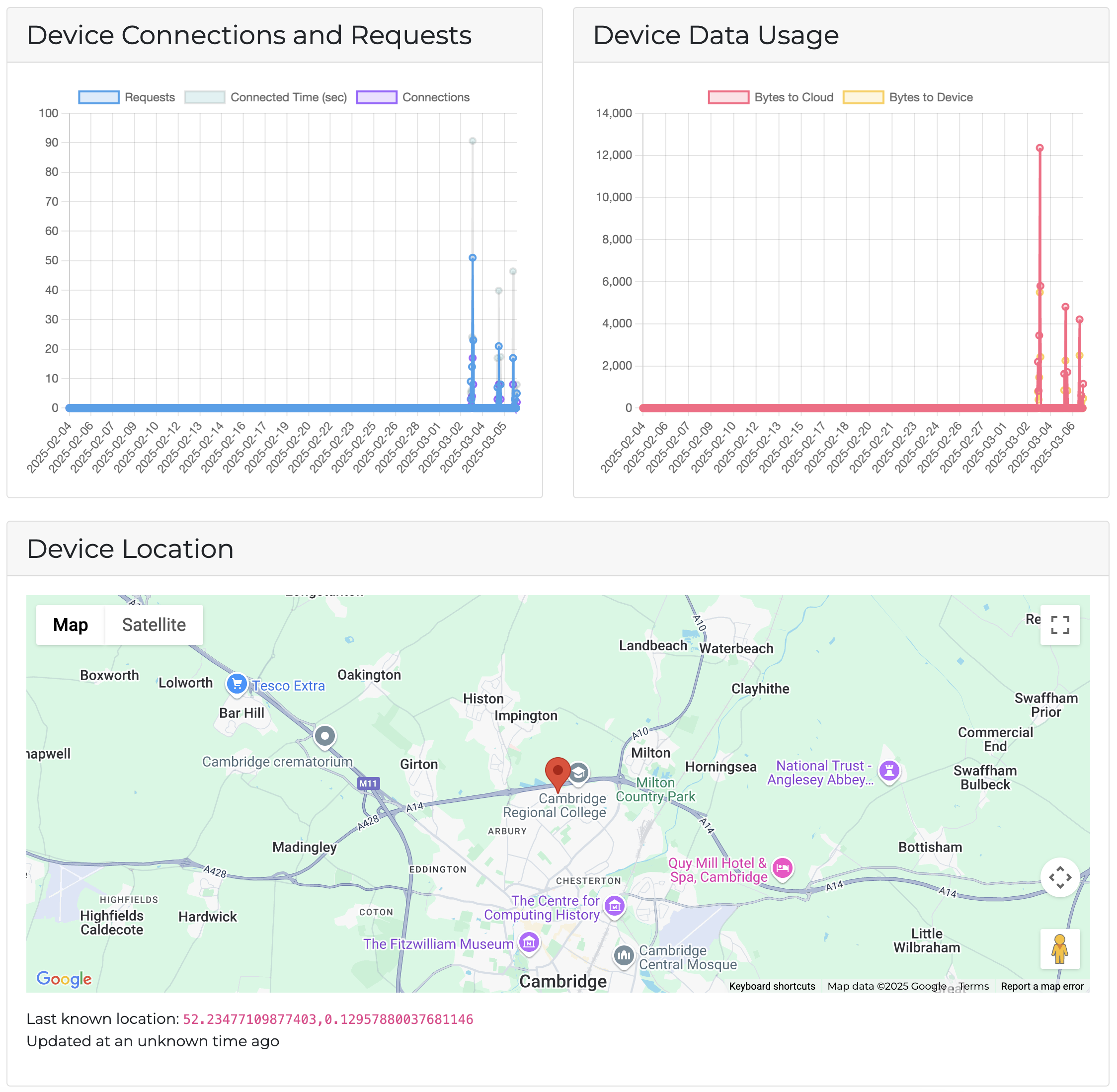
Task: Click the Tesco Extra shopping cart marker
Action: 237,684
